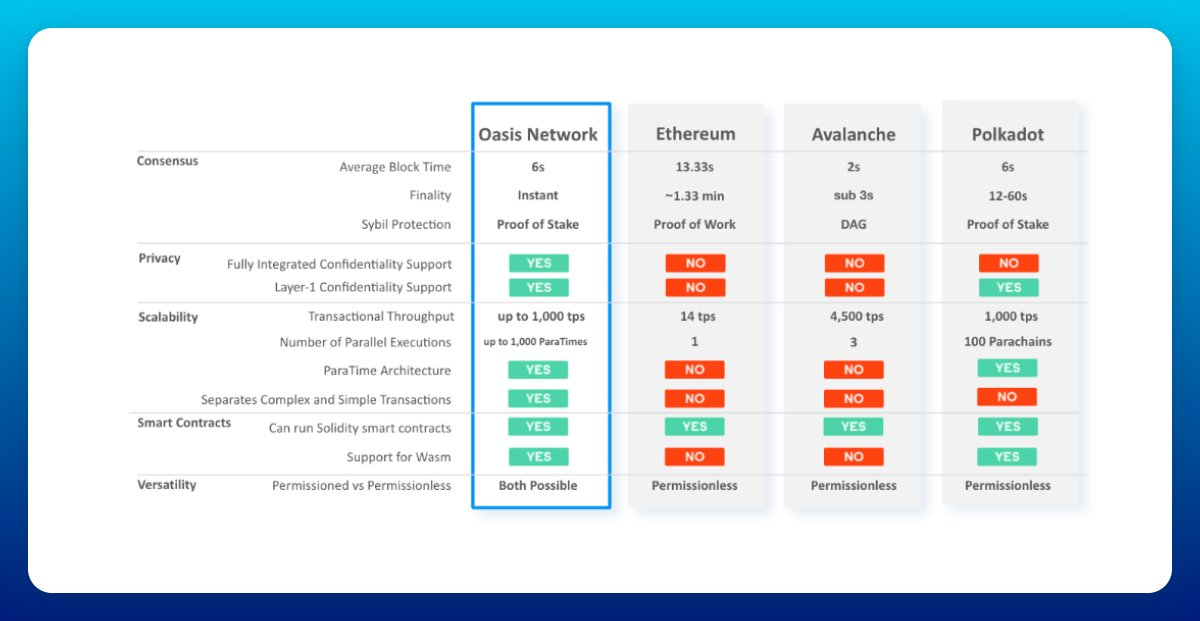Image resolution: width=1200 pixels, height=621 pixels.
Task: Click the 100 Parachains value
Action: coord(1008,342)
